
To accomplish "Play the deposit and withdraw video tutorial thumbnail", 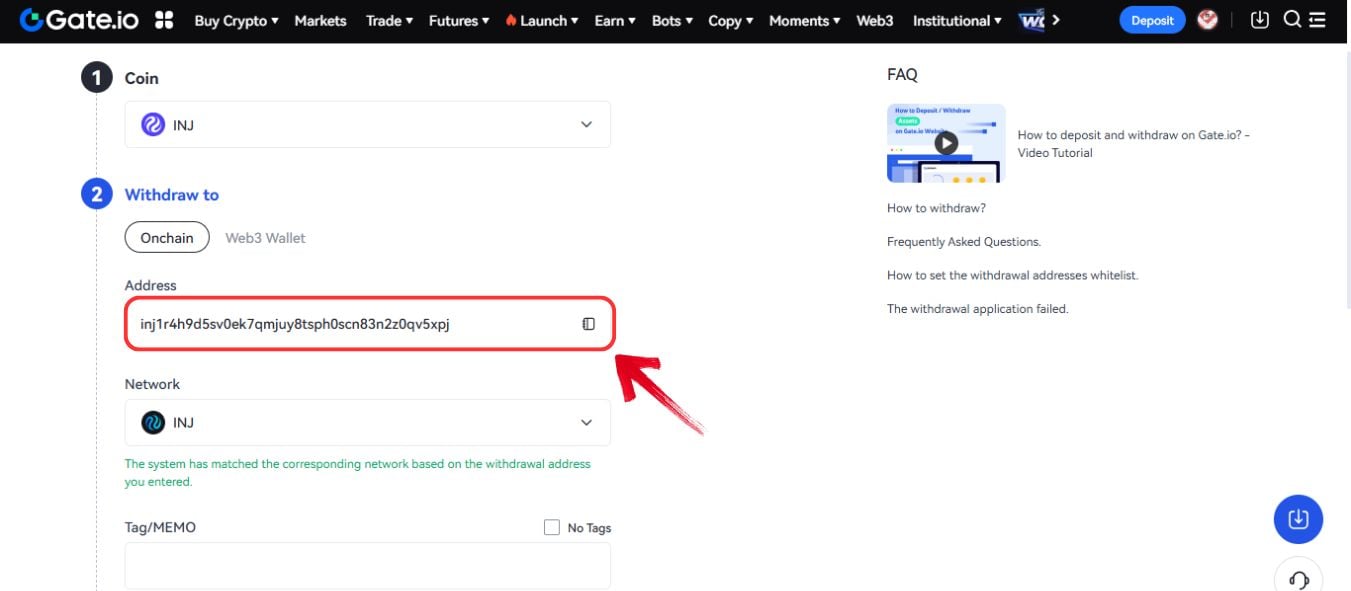I will point(946,143).
